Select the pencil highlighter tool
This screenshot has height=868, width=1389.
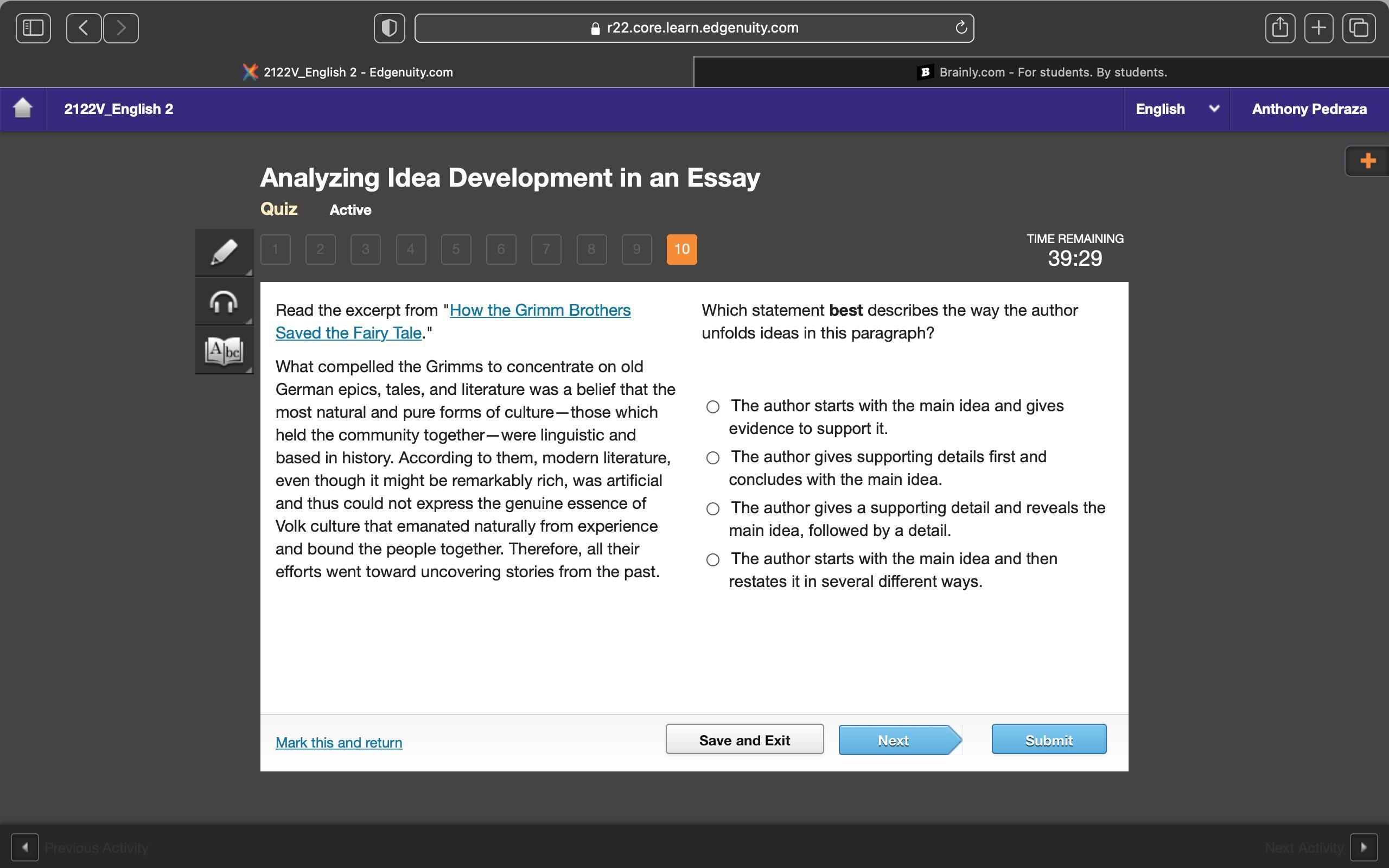click(x=224, y=252)
